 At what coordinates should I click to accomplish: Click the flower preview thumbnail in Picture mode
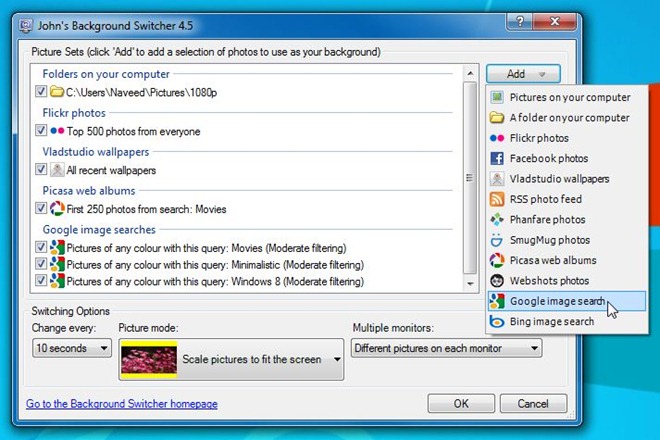[149, 360]
